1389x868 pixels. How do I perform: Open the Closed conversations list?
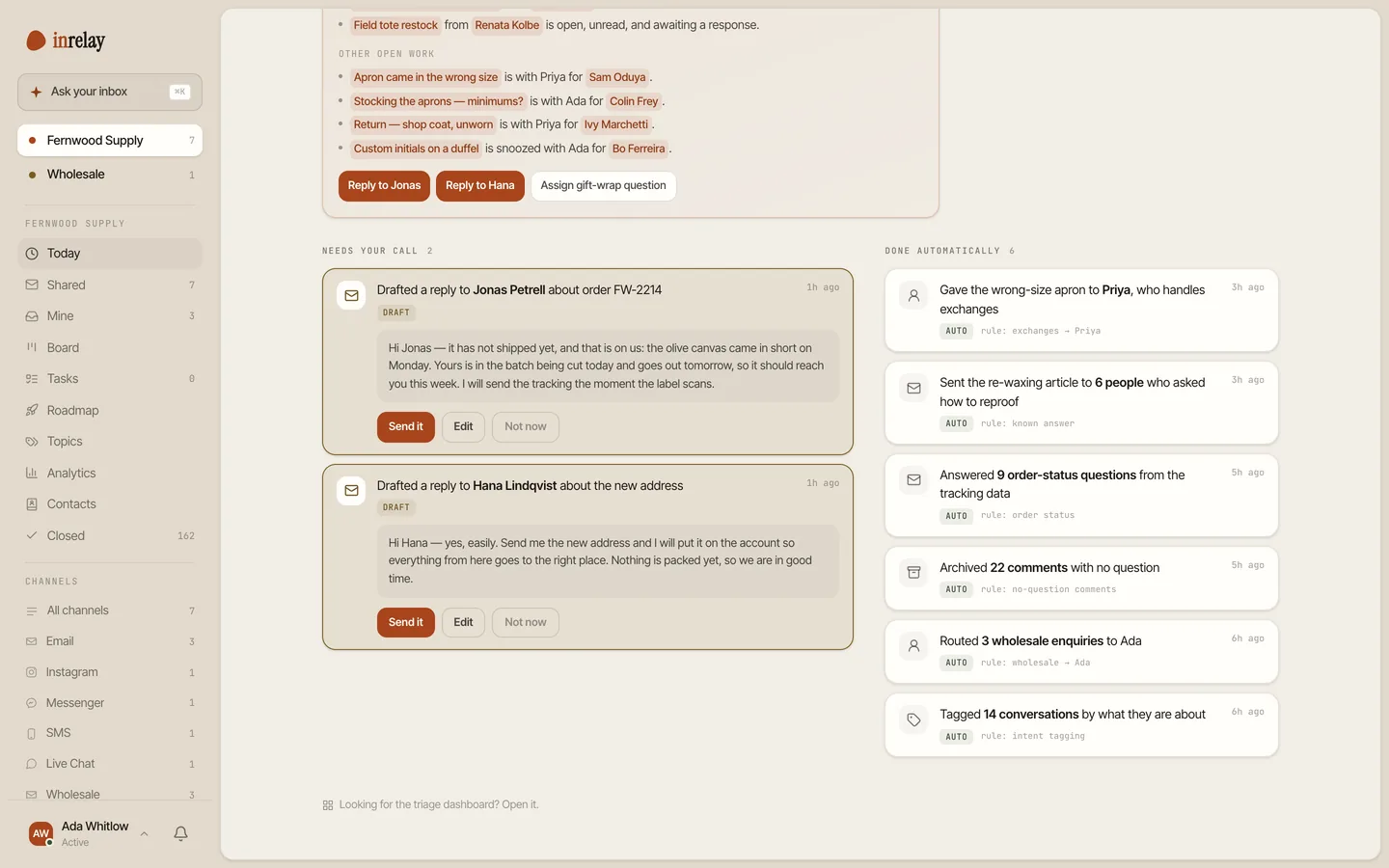pos(110,535)
